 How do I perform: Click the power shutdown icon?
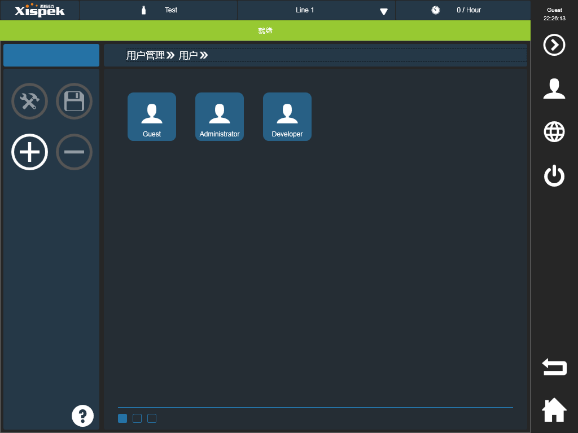(x=554, y=176)
